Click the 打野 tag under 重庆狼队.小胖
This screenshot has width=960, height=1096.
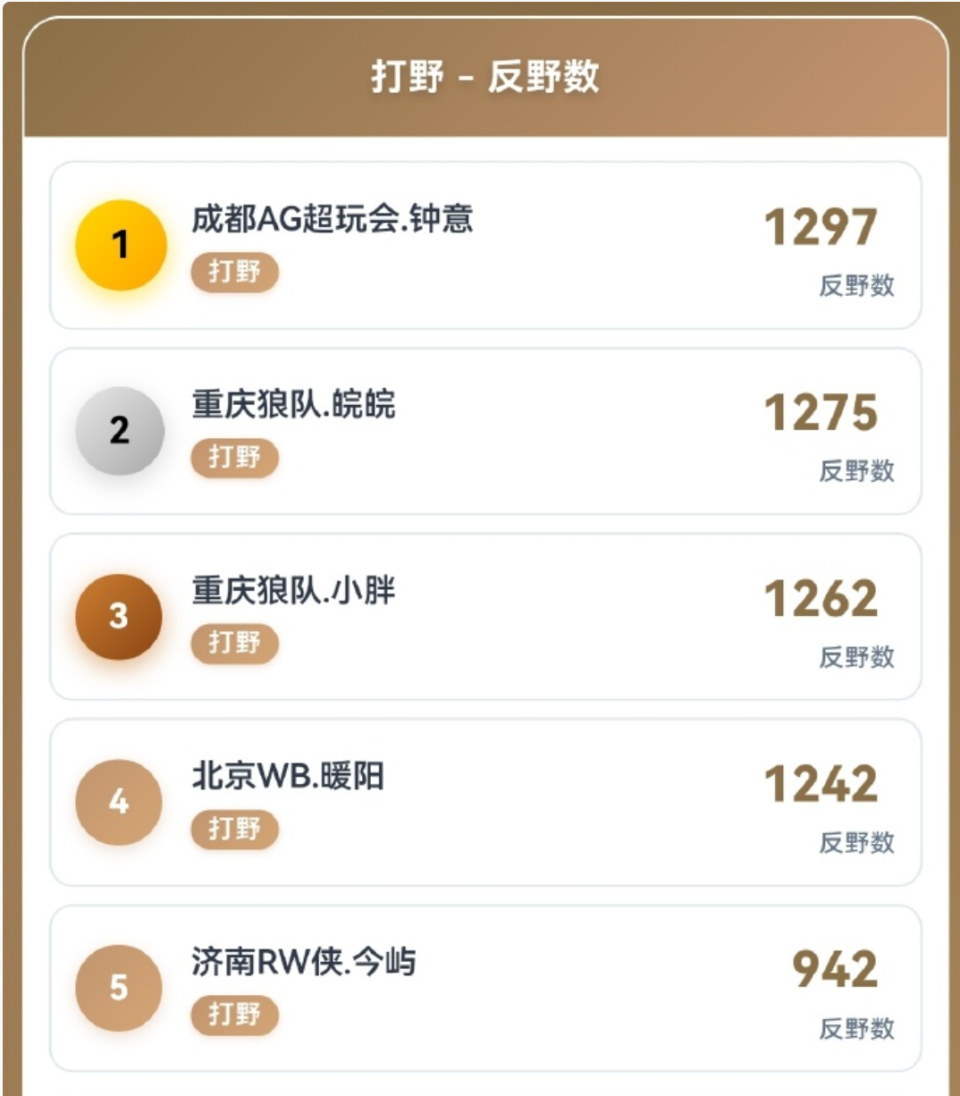(x=234, y=643)
